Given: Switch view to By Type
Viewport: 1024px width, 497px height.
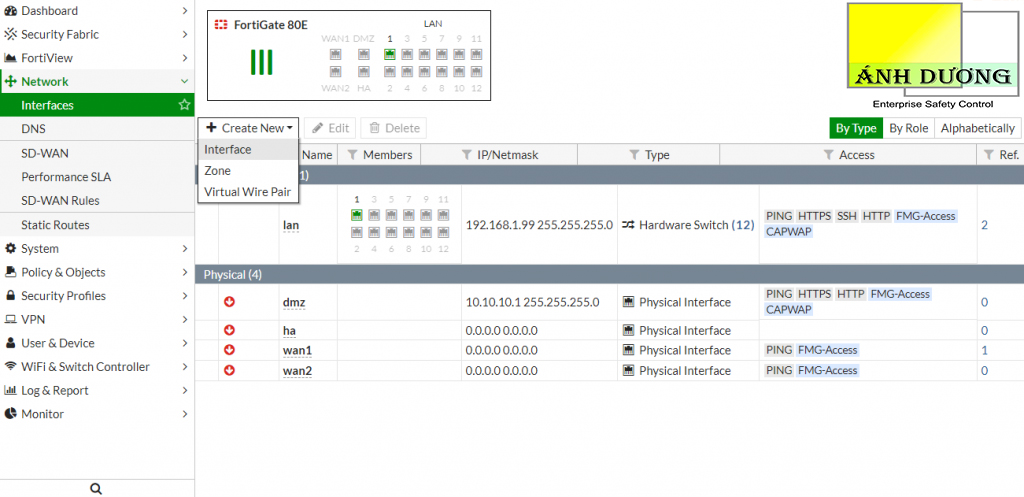Looking at the screenshot, I should coord(856,128).
